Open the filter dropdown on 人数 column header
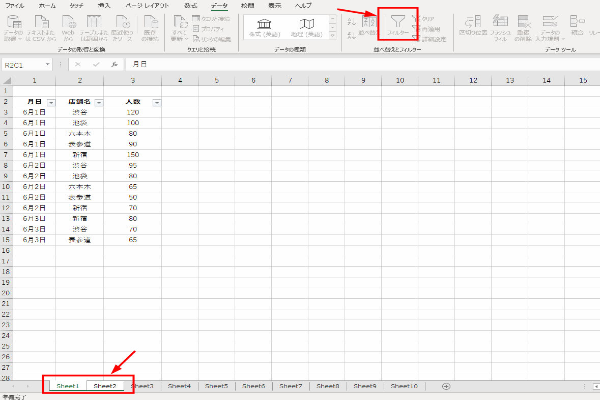Screen dimensions: 600x400 pos(157,102)
